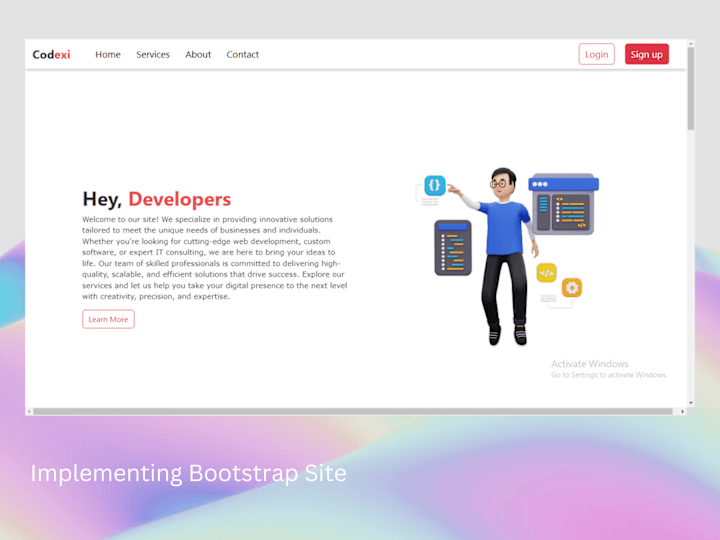The width and height of the screenshot is (720, 540).
Task: Select Contact in the navbar
Action: pyautogui.click(x=242, y=54)
